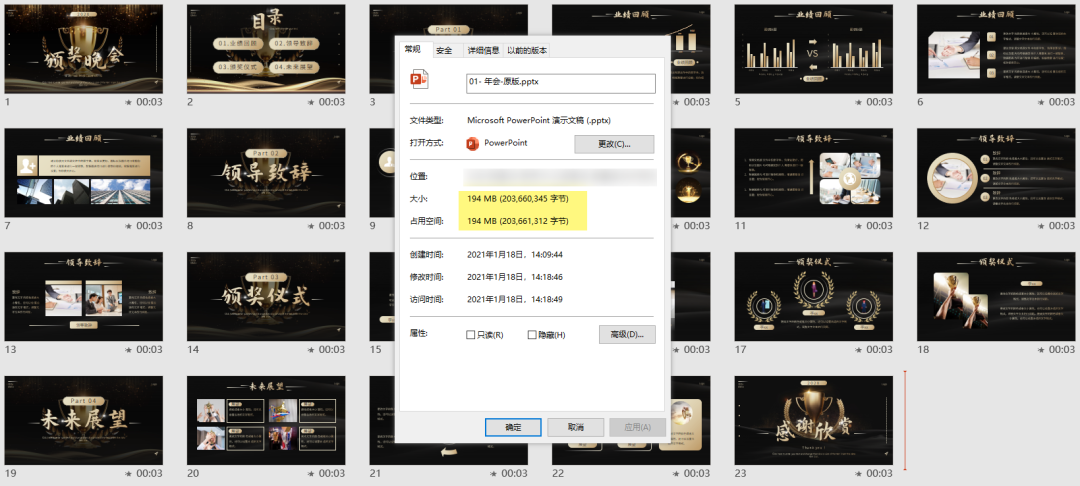The width and height of the screenshot is (1080, 486).
Task: Click the transition star under slide 4
Action: [676, 102]
